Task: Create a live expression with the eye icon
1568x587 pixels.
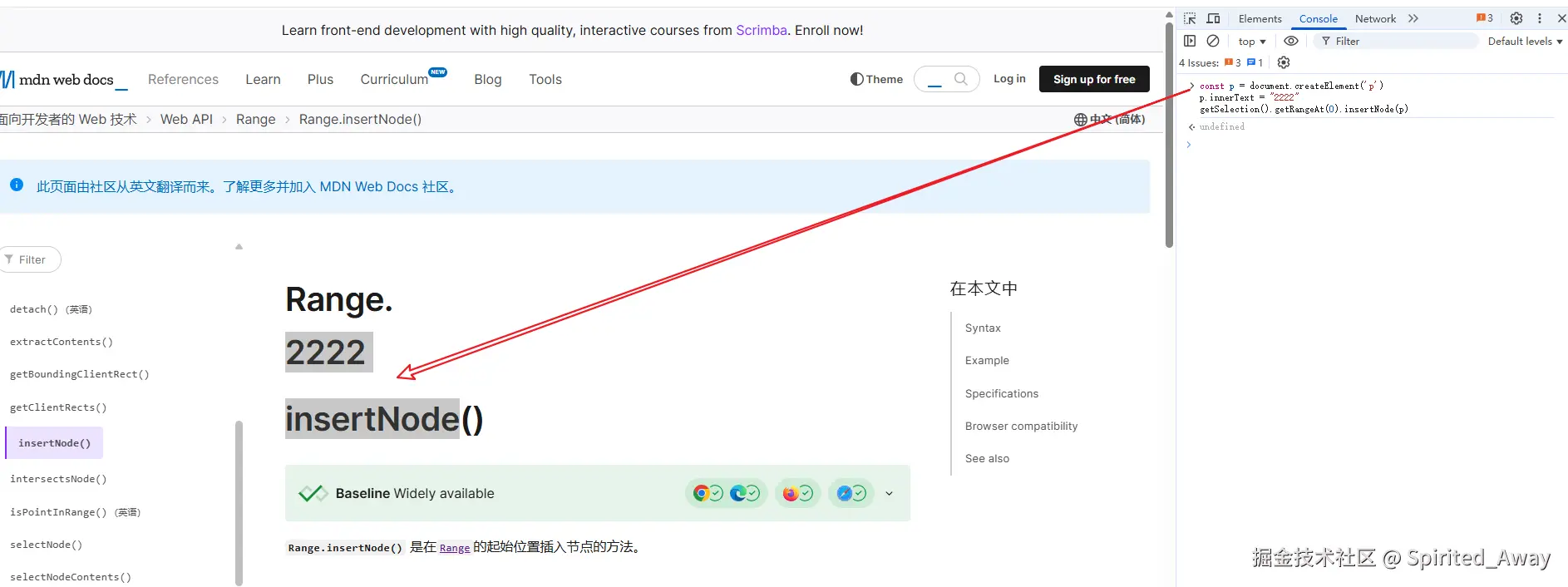Action: [1290, 41]
